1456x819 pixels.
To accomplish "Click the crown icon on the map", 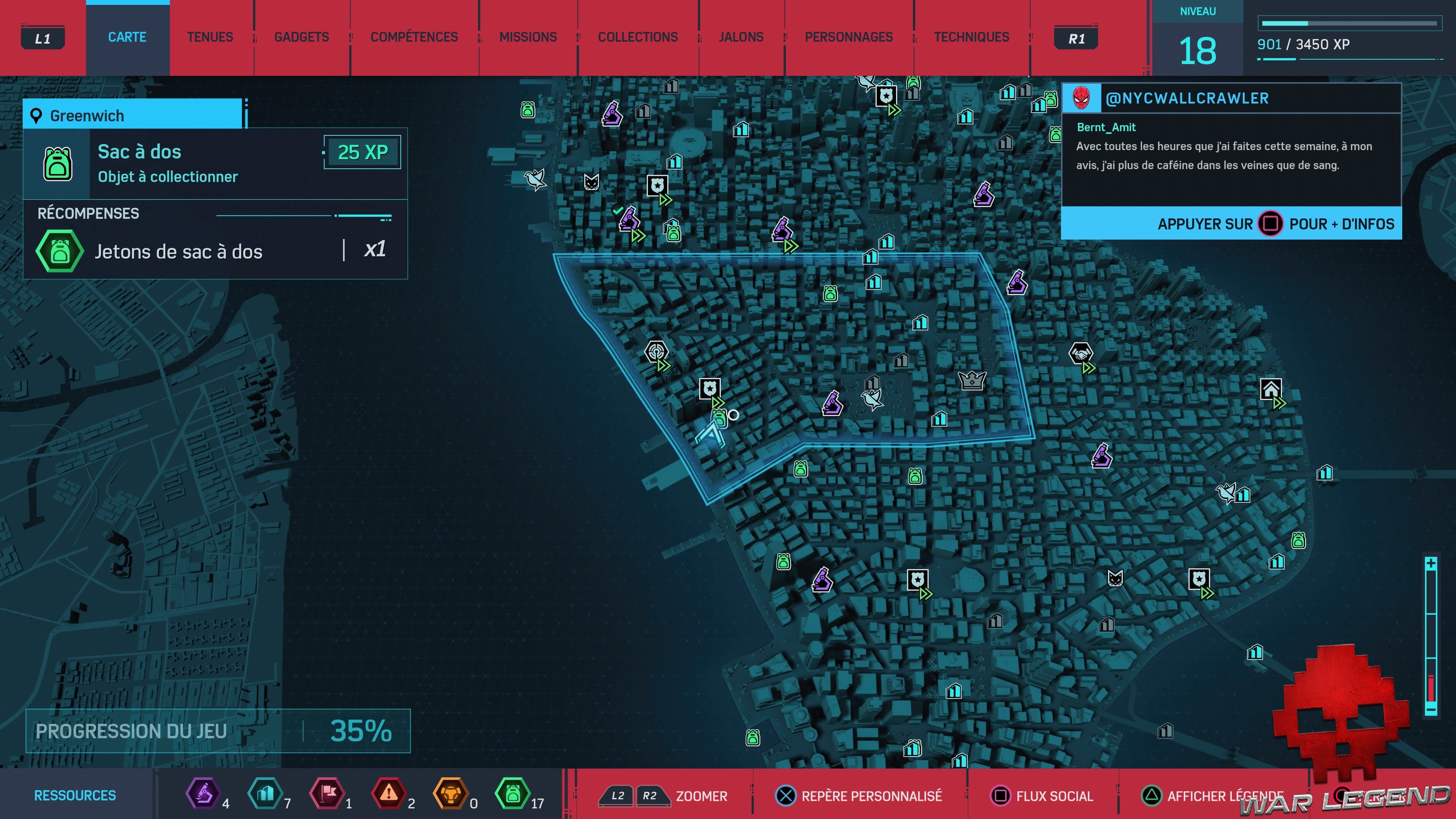I will [971, 380].
